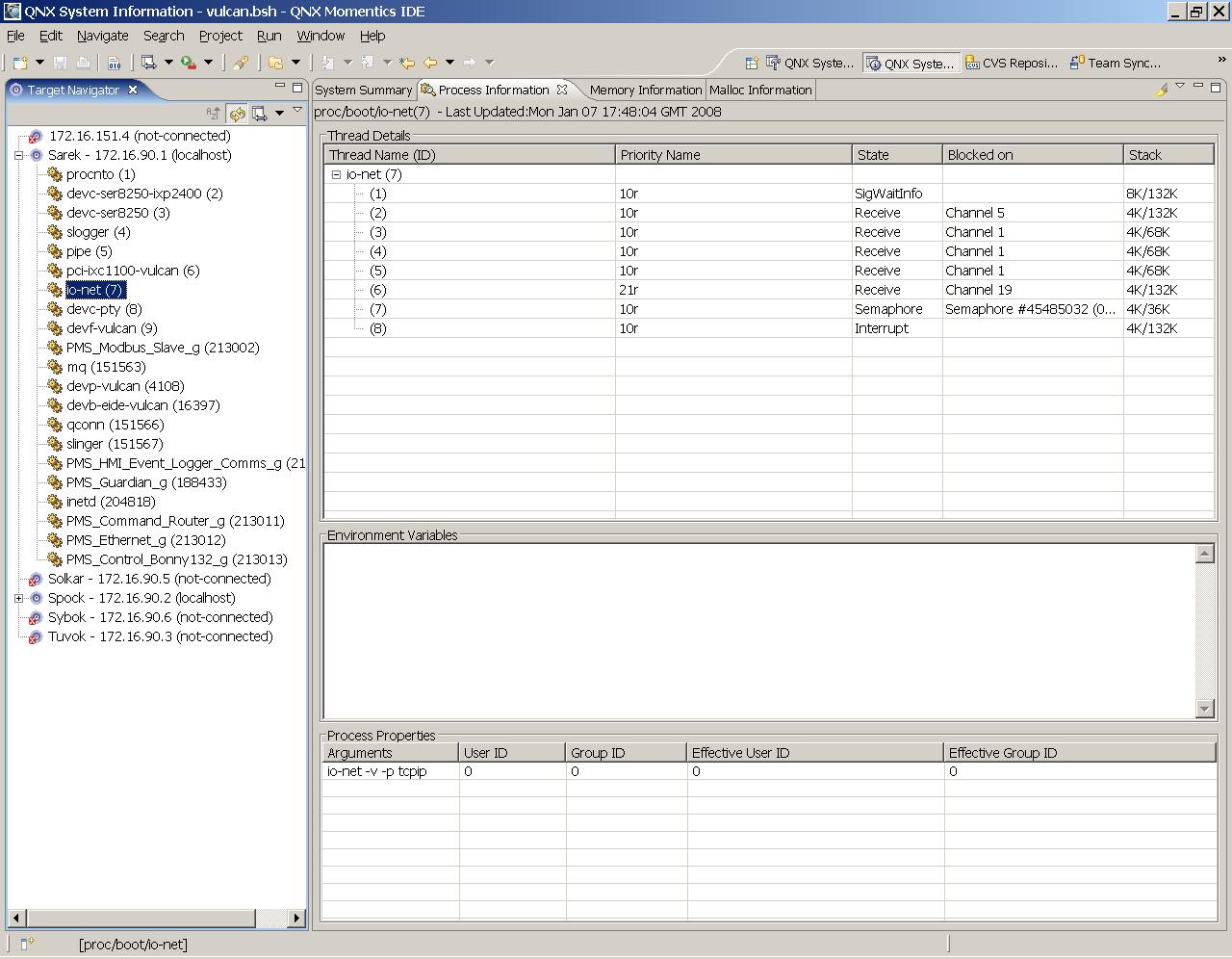Open the New wizard dropdown arrow
Viewport: 1232px width, 959px height.
point(39,63)
